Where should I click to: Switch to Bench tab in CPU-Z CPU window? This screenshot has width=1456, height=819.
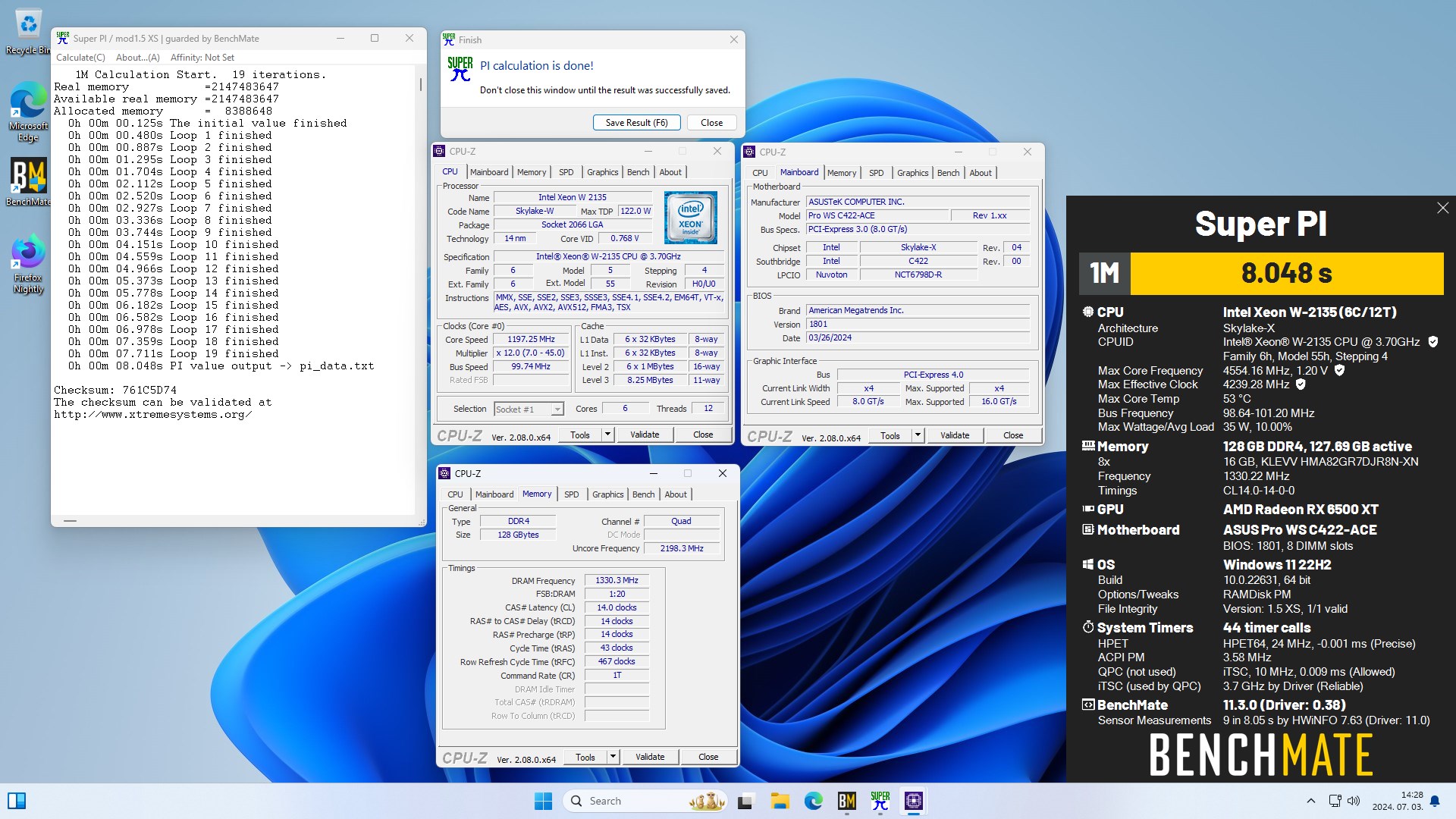pyautogui.click(x=638, y=172)
